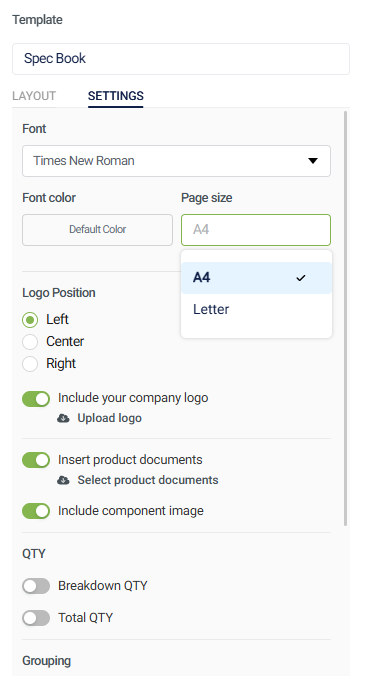The width and height of the screenshot is (365, 676).
Task: Click the Spec Book template name field
Action: [181, 59]
